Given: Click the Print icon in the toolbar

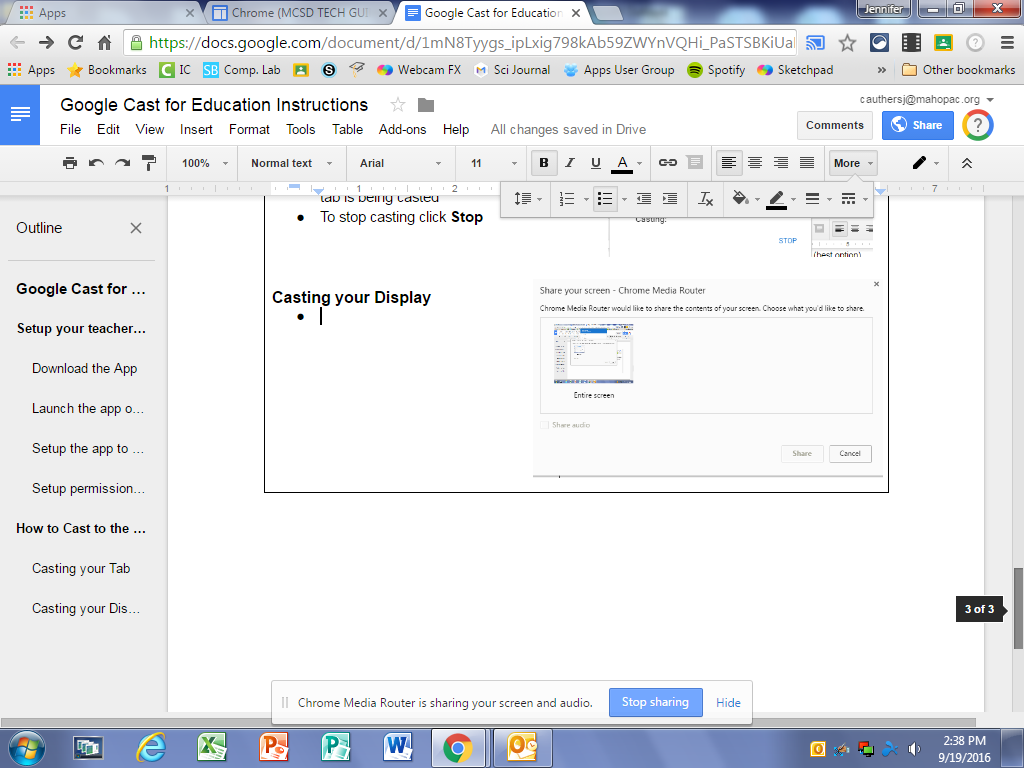Looking at the screenshot, I should coord(70,163).
